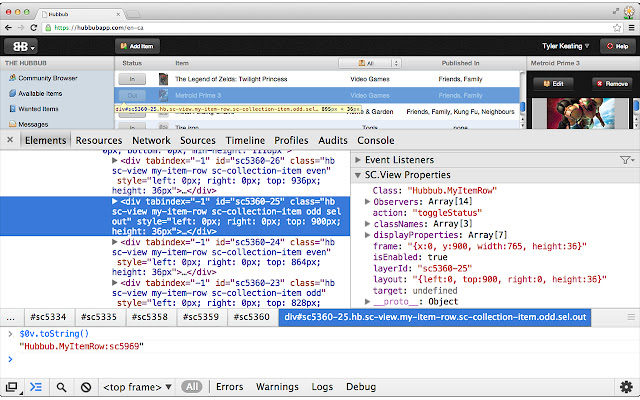Open Community Browser in the sidebar
Image resolution: width=640 pixels, height=400 pixels.
tap(46, 78)
